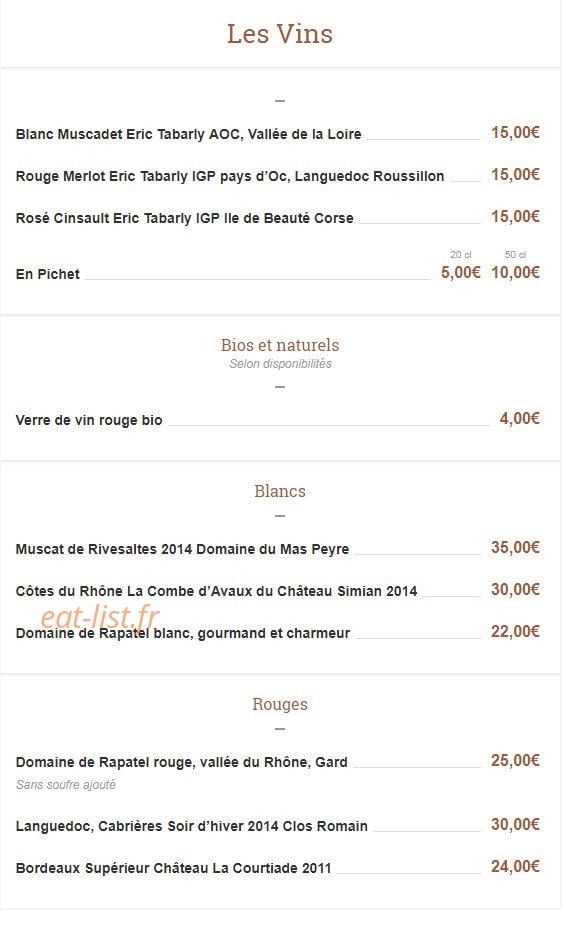Click the Sans soufre ajouté note

point(66,785)
